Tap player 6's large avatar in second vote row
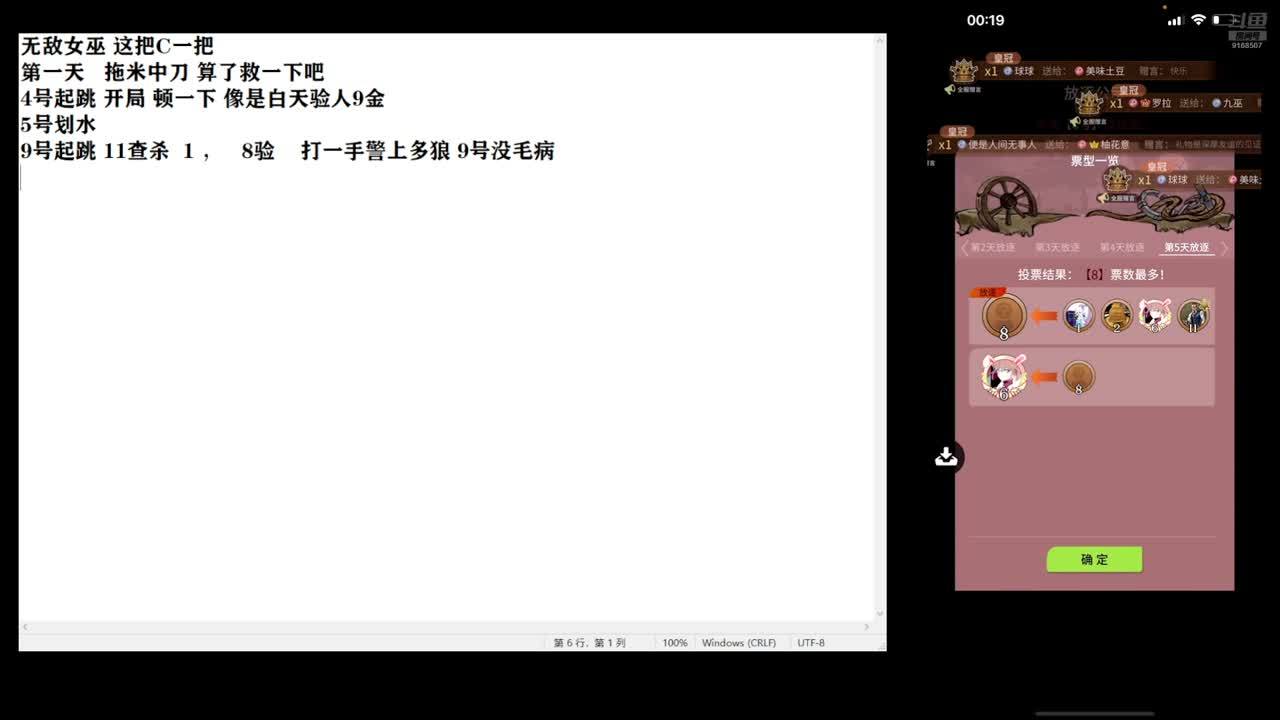The width and height of the screenshot is (1280, 720). tap(1004, 377)
